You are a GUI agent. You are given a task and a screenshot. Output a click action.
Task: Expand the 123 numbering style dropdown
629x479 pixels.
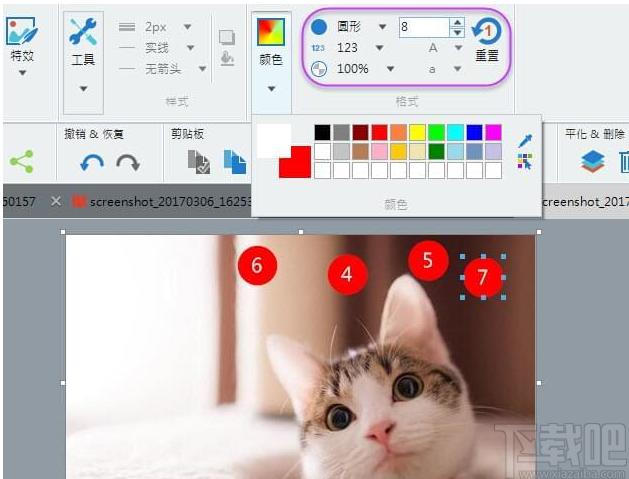tap(379, 48)
